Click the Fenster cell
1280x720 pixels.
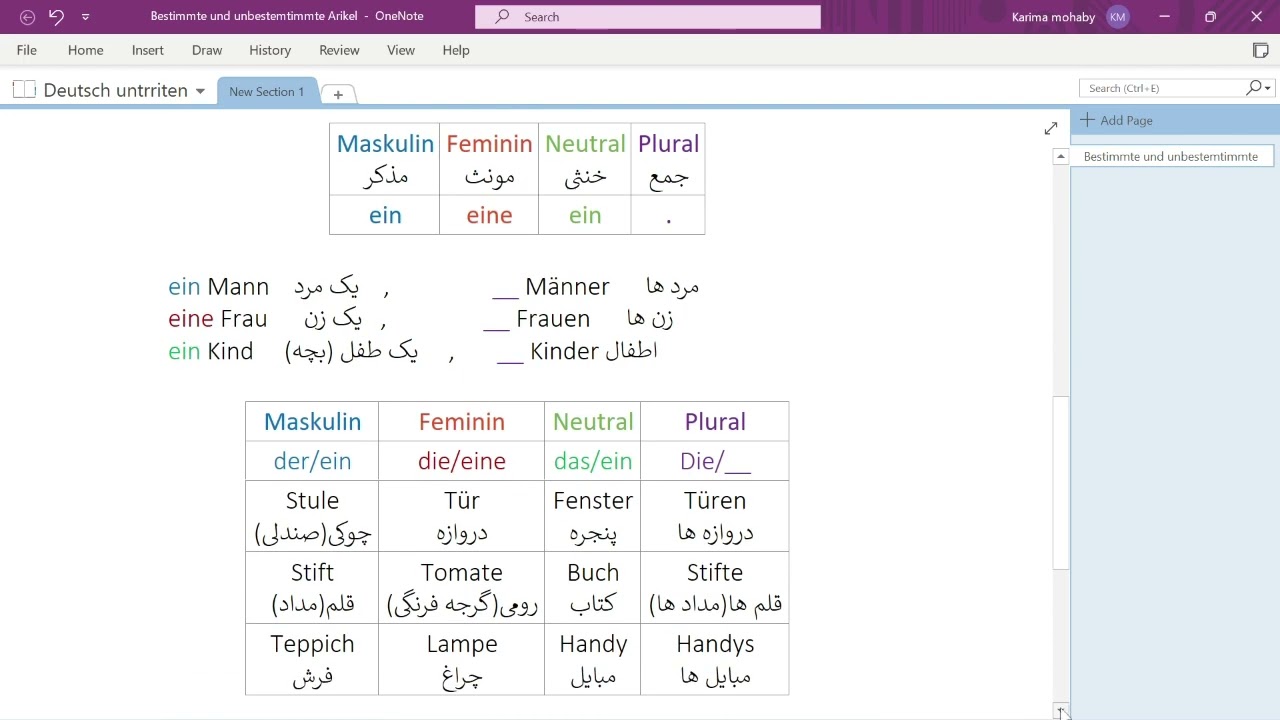(x=593, y=516)
